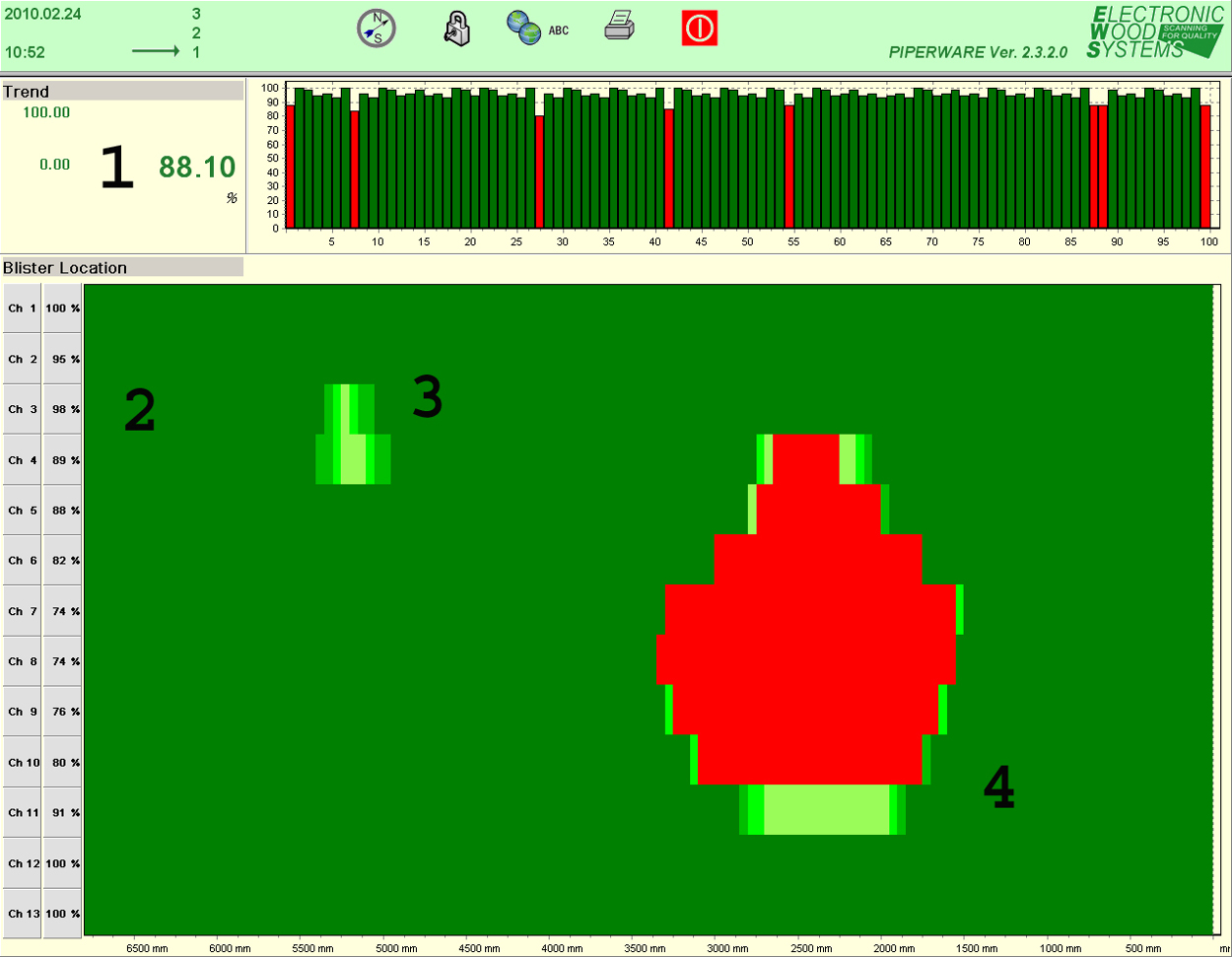Click the arrow next to board number 1
Screen dimensions: 1232x957
(155, 52)
